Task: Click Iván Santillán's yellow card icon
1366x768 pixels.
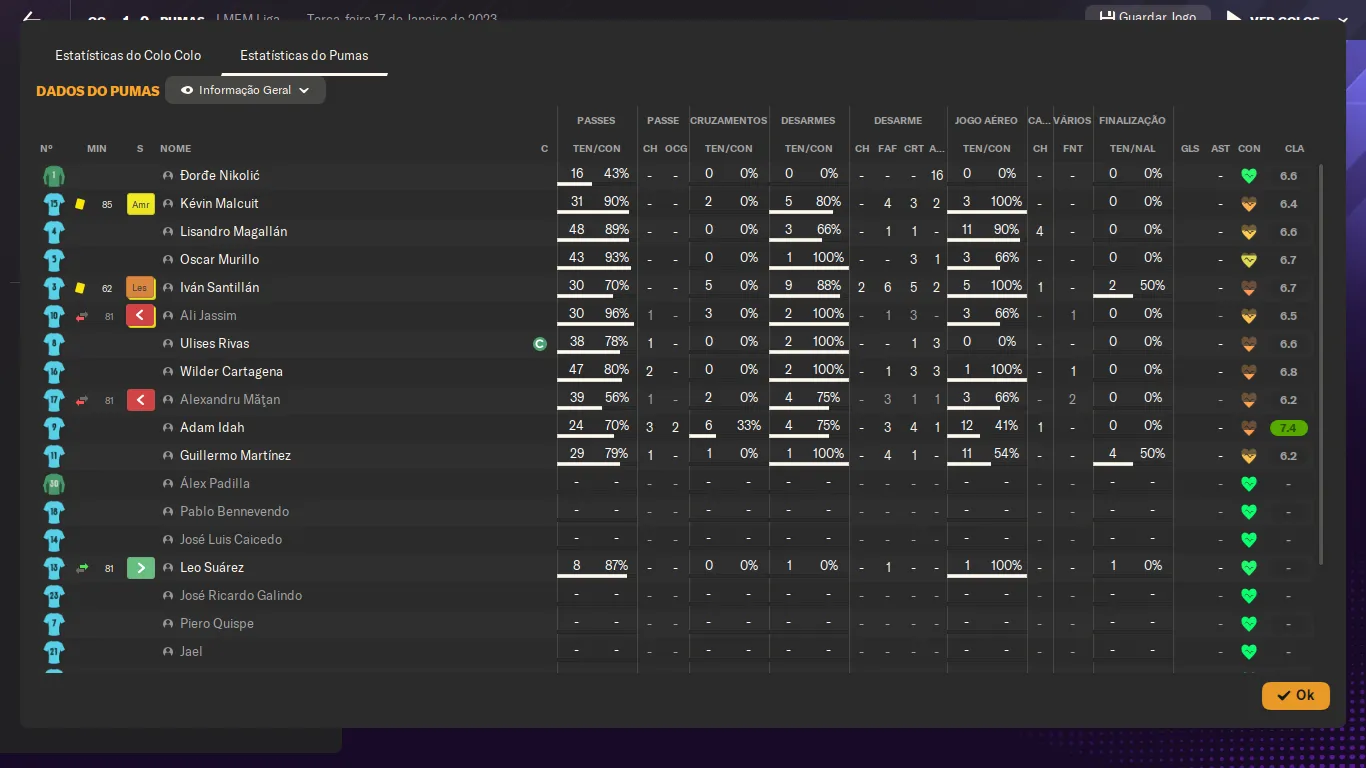Action: [80, 288]
